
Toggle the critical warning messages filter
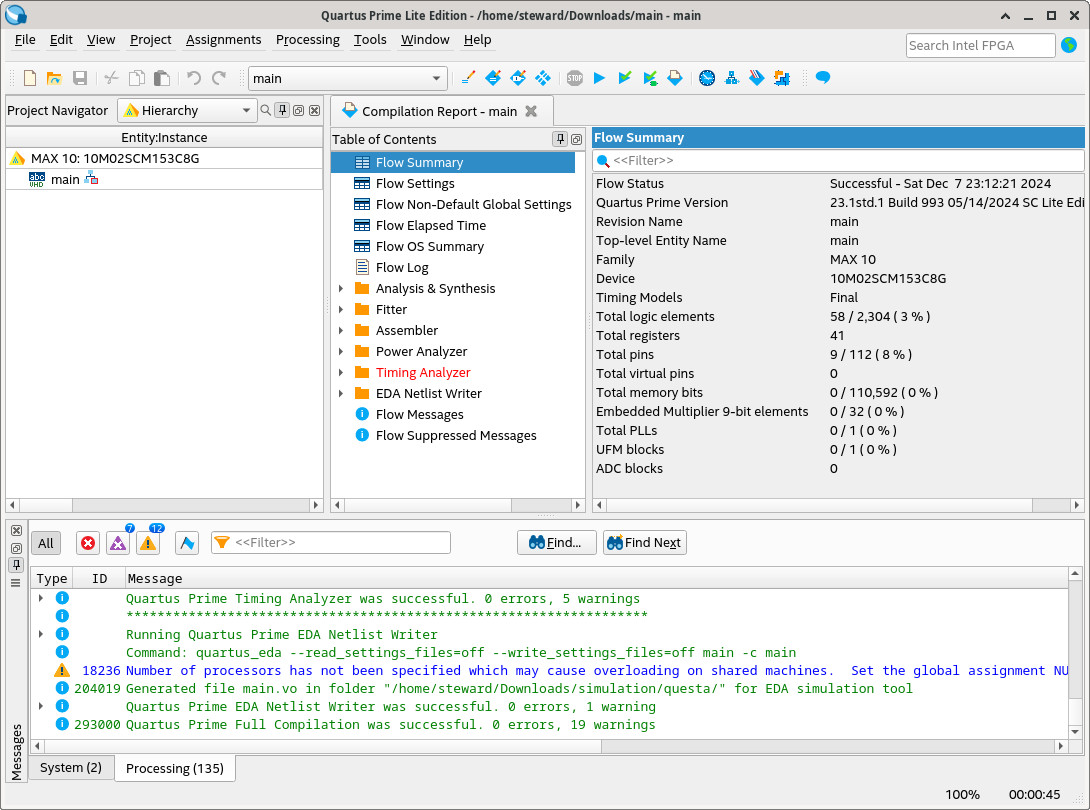tap(118, 543)
